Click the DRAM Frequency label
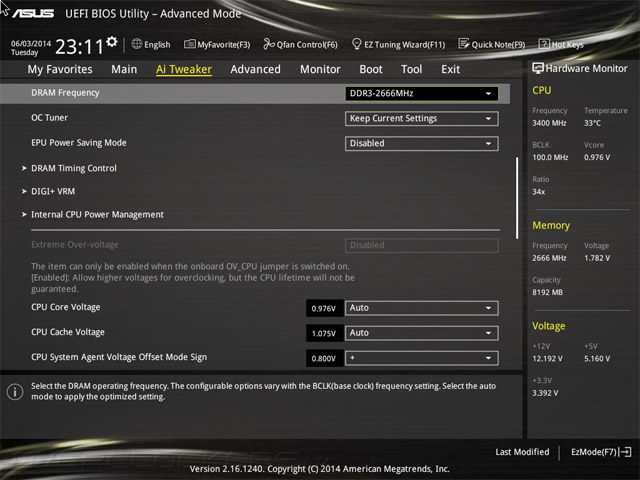 tap(65, 93)
